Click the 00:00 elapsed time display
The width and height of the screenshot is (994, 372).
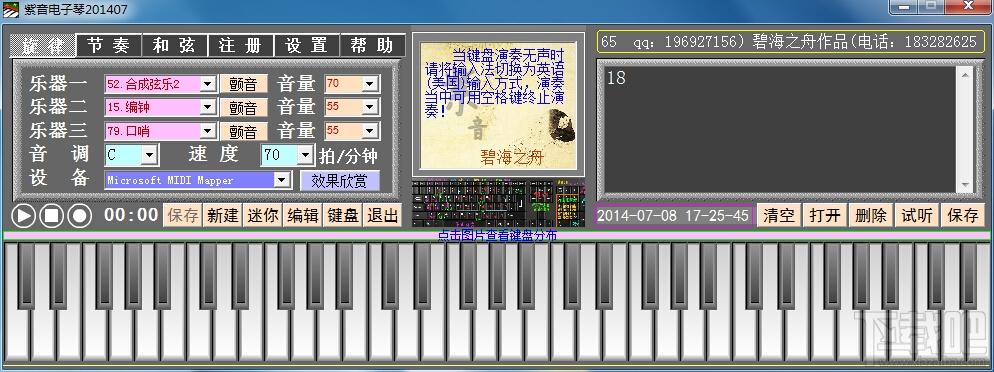point(131,215)
